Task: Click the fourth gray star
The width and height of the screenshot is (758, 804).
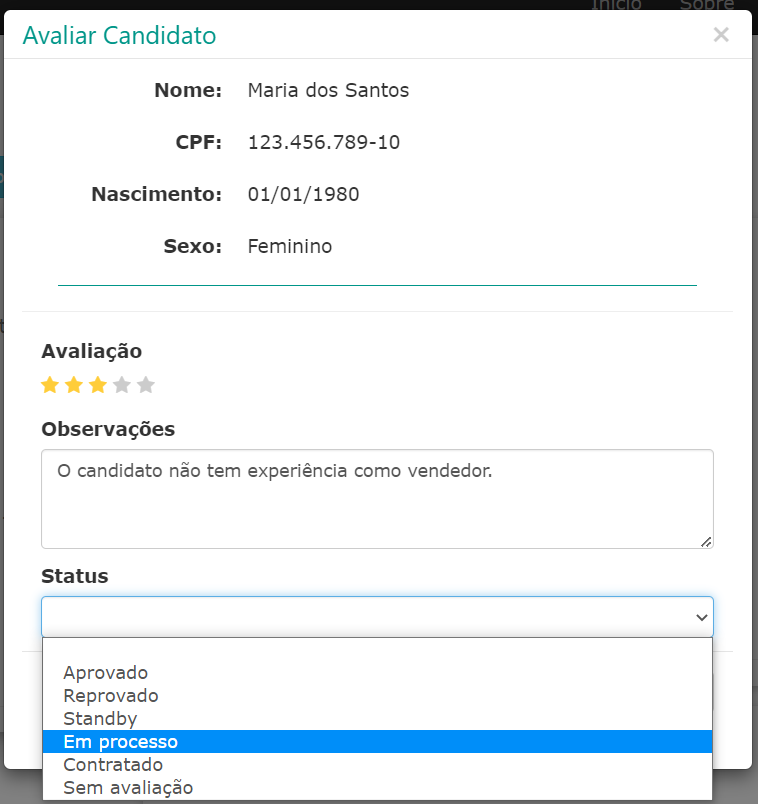Action: click(x=122, y=384)
